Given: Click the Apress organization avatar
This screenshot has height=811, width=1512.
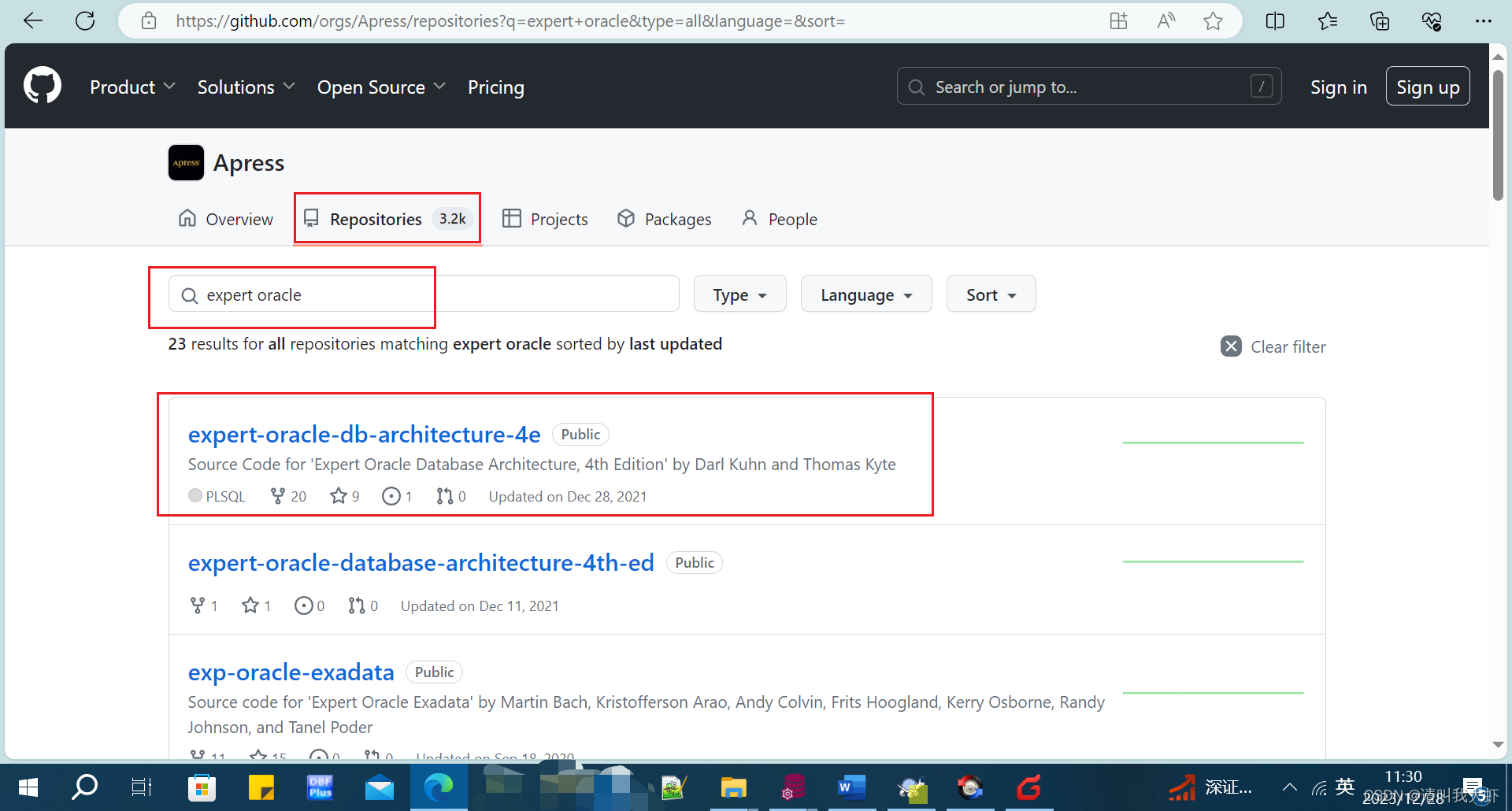Looking at the screenshot, I should click(x=186, y=163).
